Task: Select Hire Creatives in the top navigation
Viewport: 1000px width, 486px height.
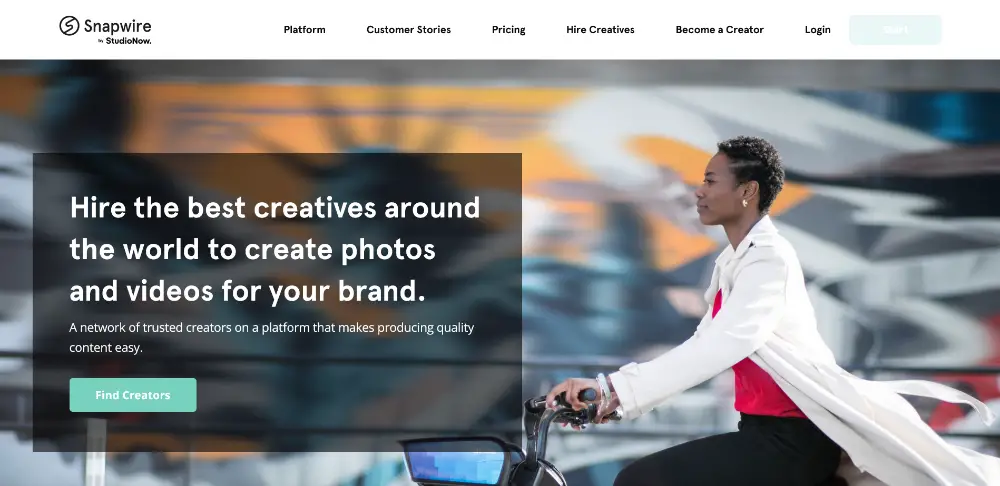Action: tap(600, 29)
